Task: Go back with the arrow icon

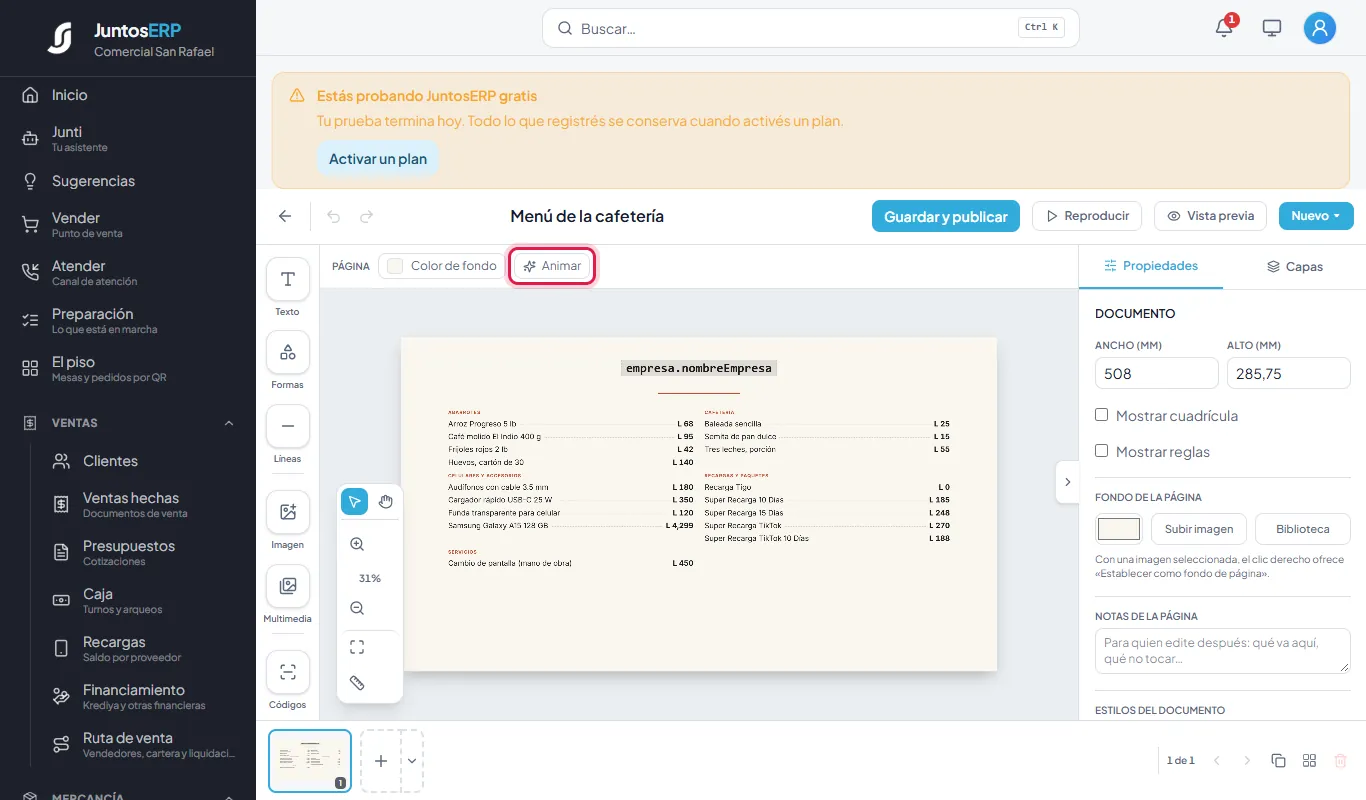Action: coord(285,216)
